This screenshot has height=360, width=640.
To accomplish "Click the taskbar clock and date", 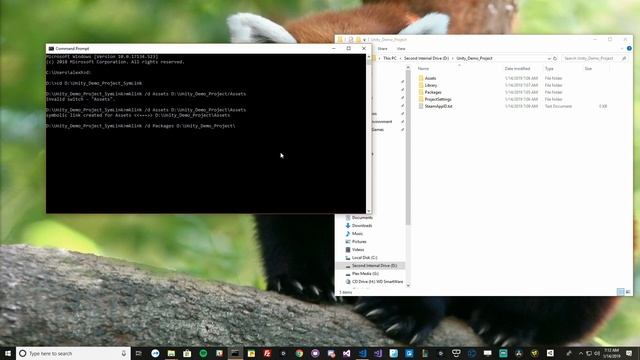I will pos(611,353).
